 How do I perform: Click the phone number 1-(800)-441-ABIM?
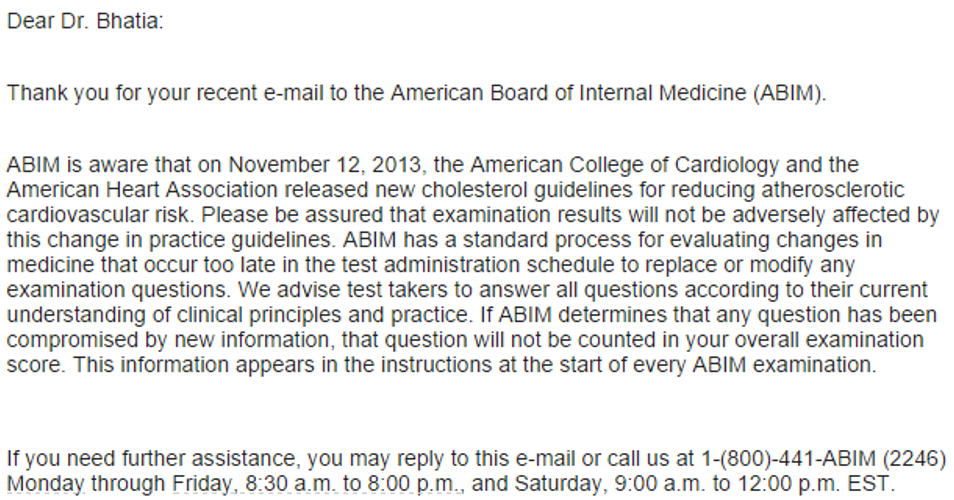tap(789, 459)
